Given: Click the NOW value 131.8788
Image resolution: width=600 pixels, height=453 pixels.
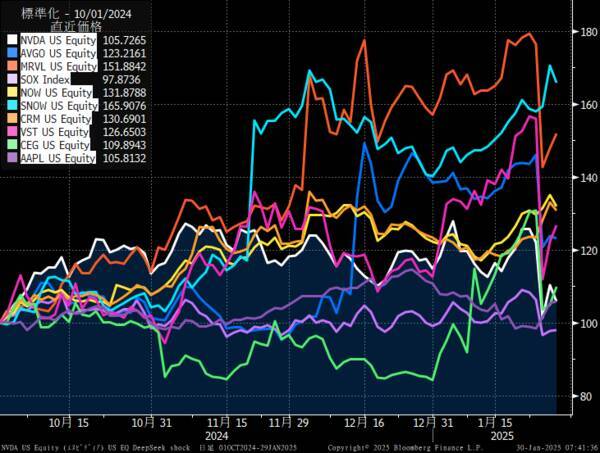Looking at the screenshot, I should click(x=124, y=93).
